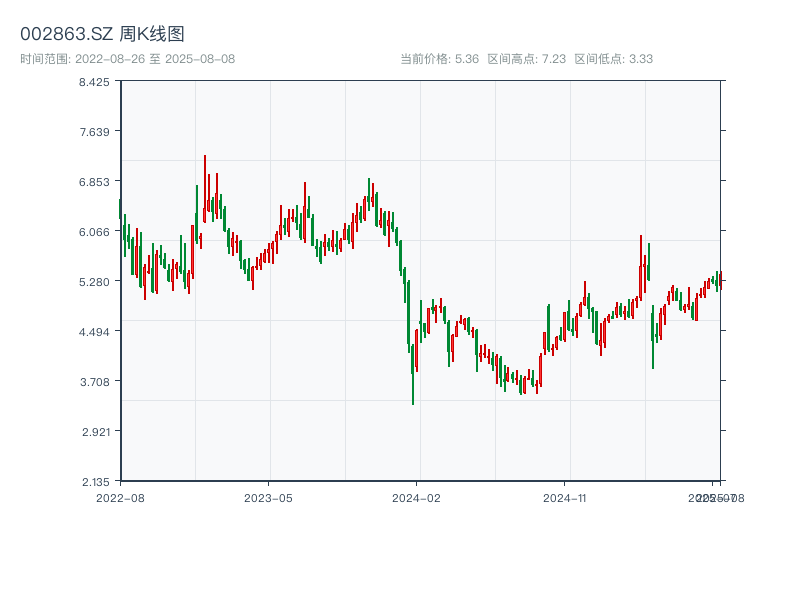Viewport: 800px width, 600px height.
Task: Click the 区间低点 3.33 label
Action: click(613, 59)
